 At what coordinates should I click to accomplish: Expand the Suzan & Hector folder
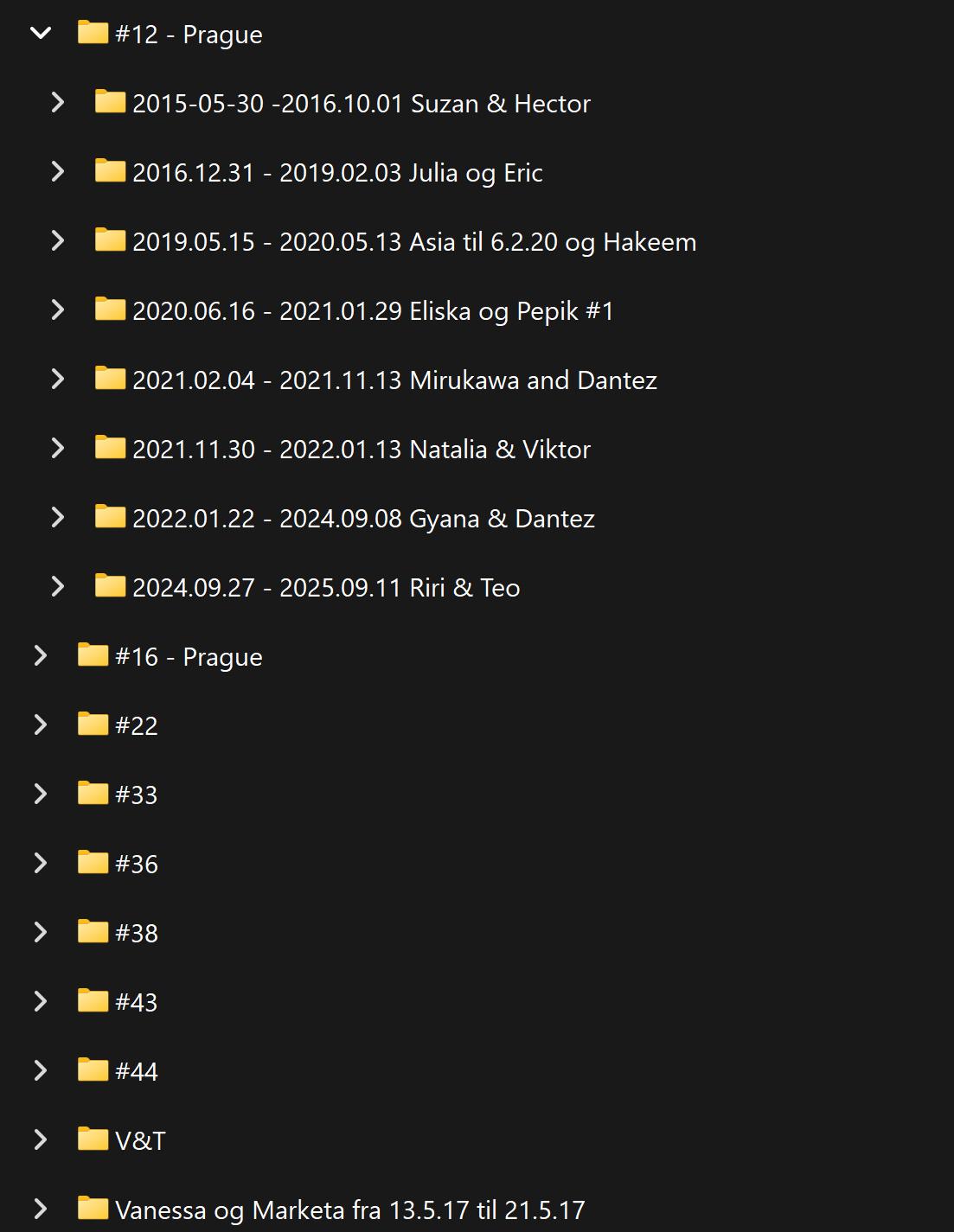[x=58, y=103]
